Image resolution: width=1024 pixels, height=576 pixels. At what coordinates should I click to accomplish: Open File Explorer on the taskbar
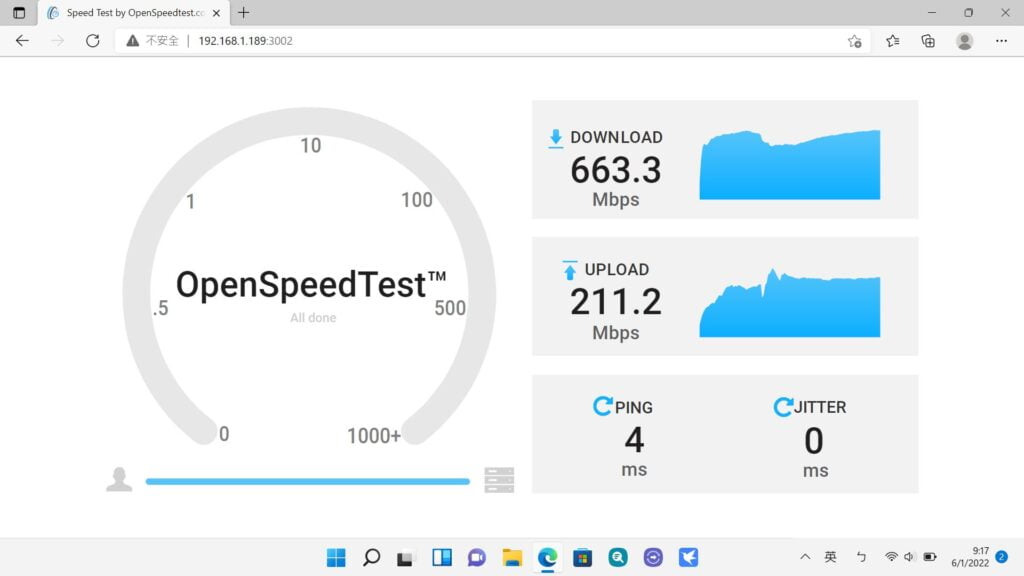pos(512,557)
